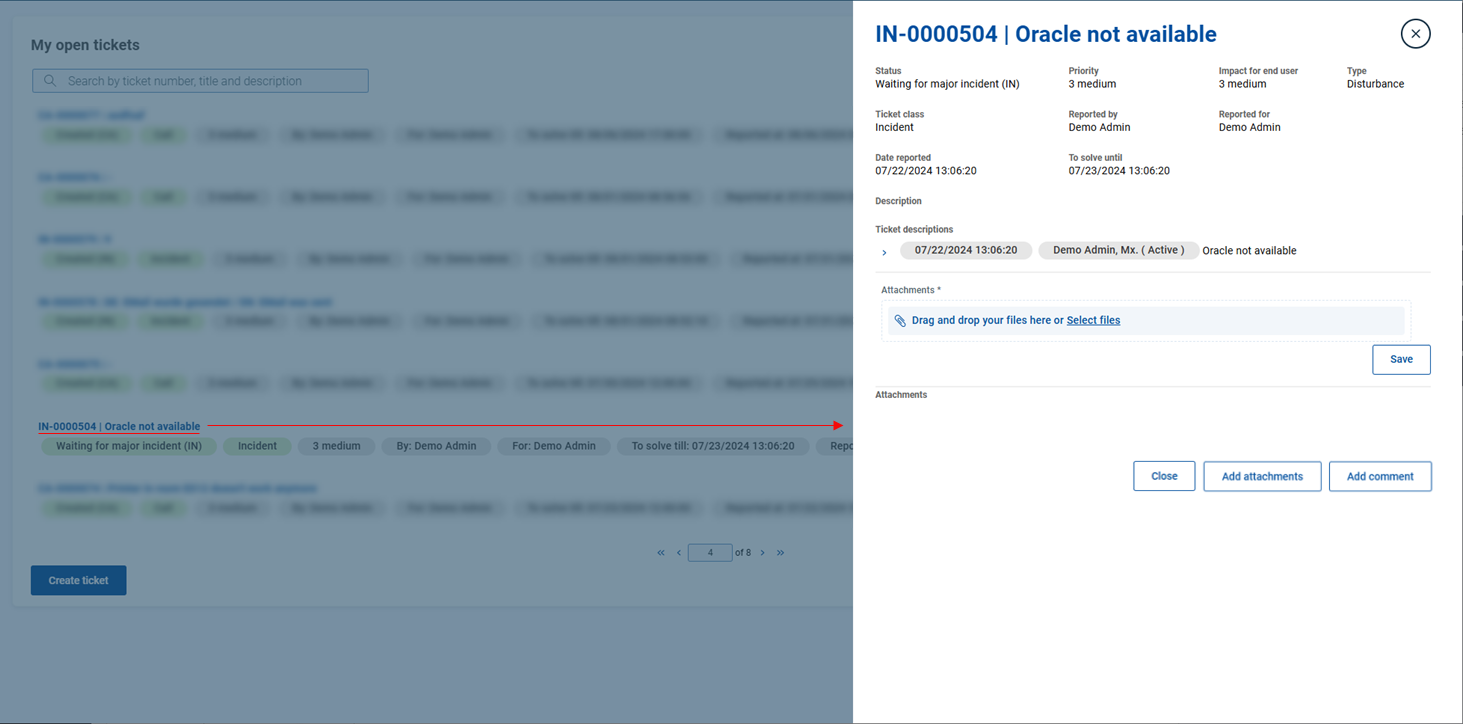
Task: Click 'Oracle not available' text in ticket descriptions
Action: click(x=1249, y=251)
